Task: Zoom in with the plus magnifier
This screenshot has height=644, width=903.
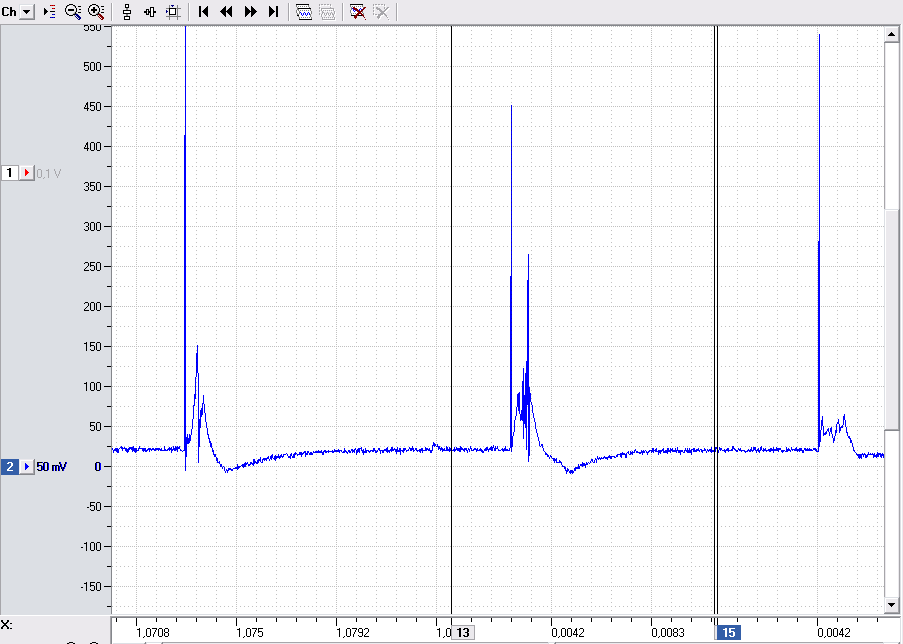Action: pyautogui.click(x=96, y=12)
